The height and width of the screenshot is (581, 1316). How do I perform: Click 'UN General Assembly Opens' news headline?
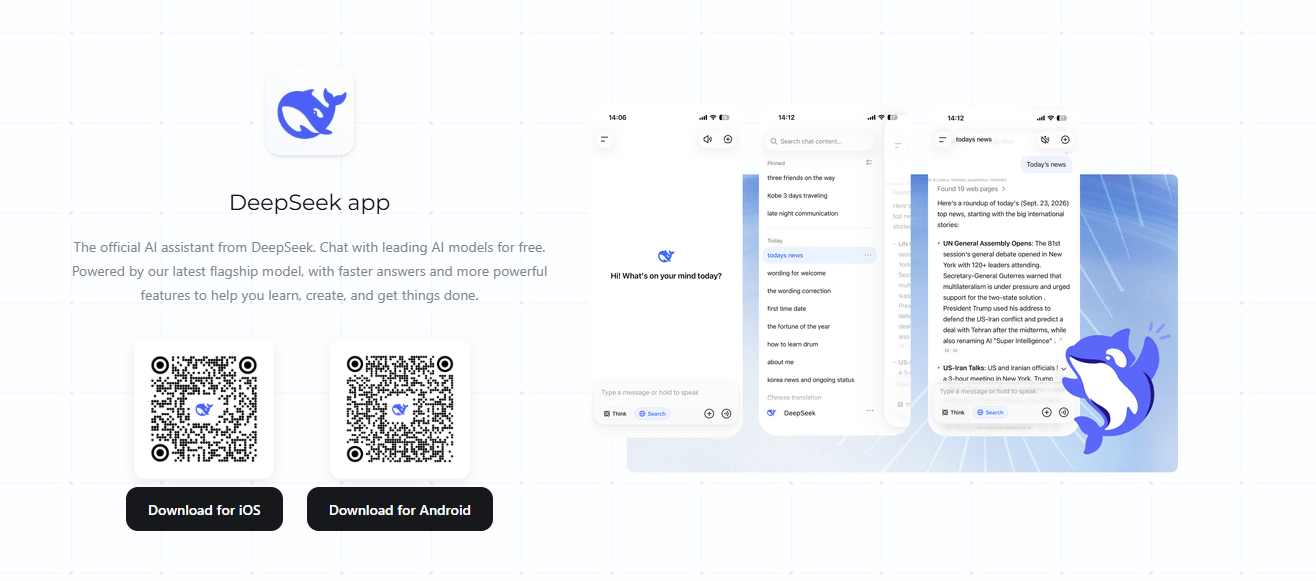click(988, 243)
